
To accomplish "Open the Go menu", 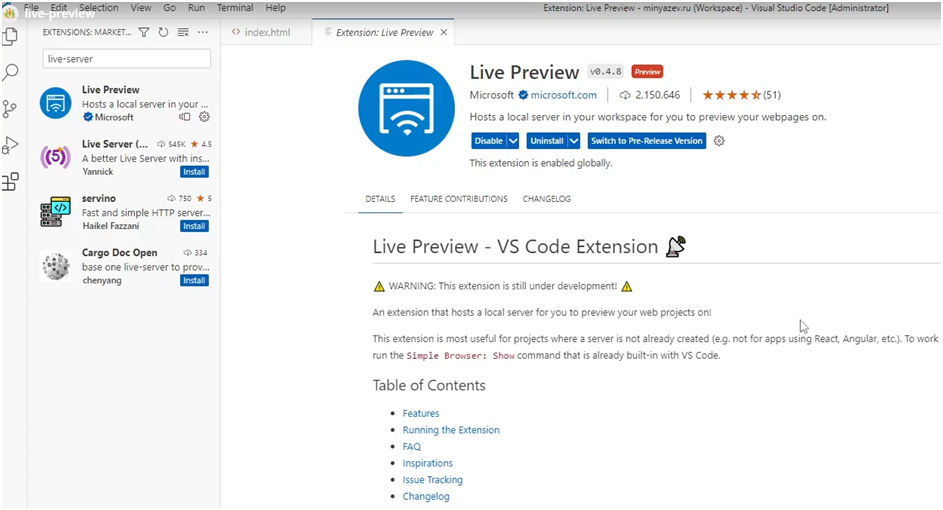I will coord(170,8).
